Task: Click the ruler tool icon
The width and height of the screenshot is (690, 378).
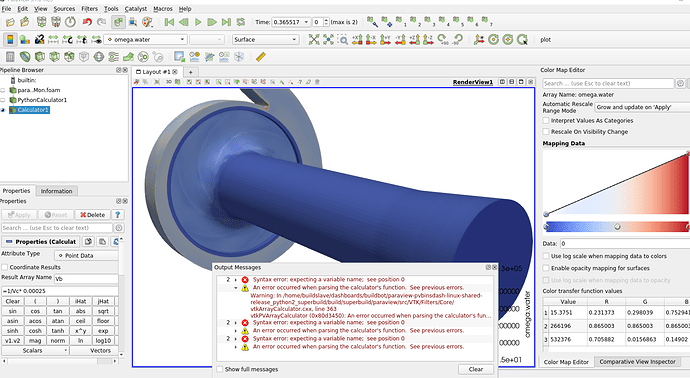Action: (261, 57)
